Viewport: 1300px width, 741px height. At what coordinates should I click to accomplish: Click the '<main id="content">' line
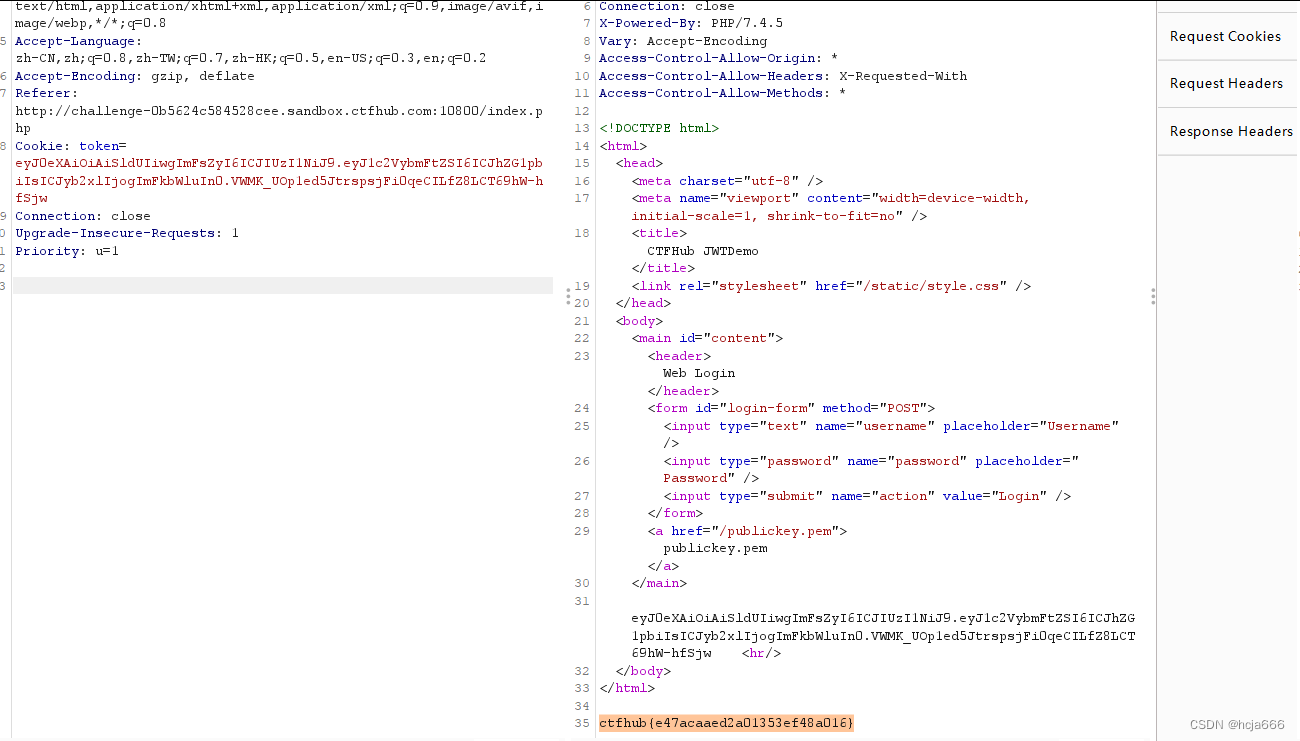click(x=707, y=338)
